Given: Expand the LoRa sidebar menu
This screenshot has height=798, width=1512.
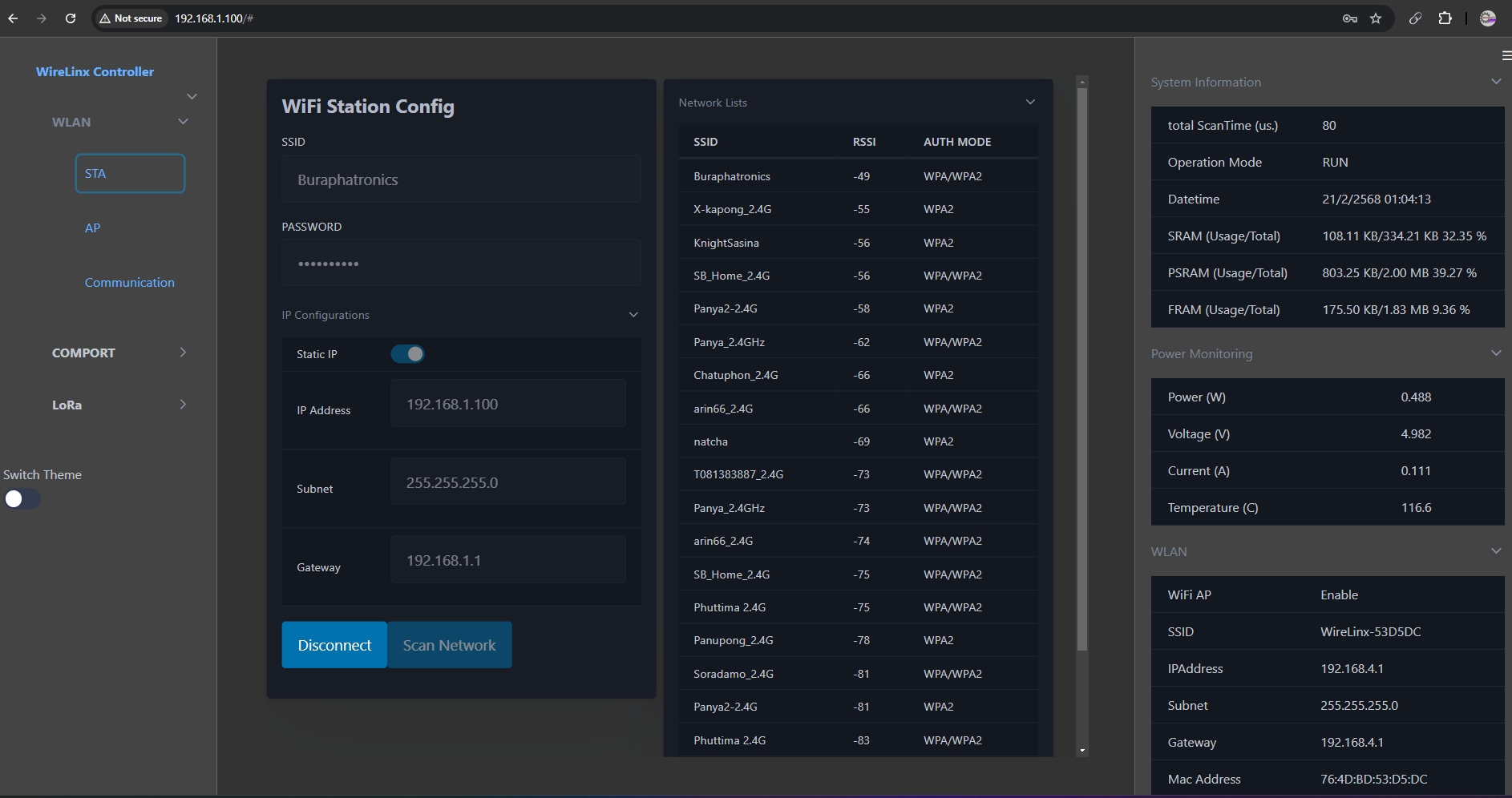Looking at the screenshot, I should tap(183, 405).
